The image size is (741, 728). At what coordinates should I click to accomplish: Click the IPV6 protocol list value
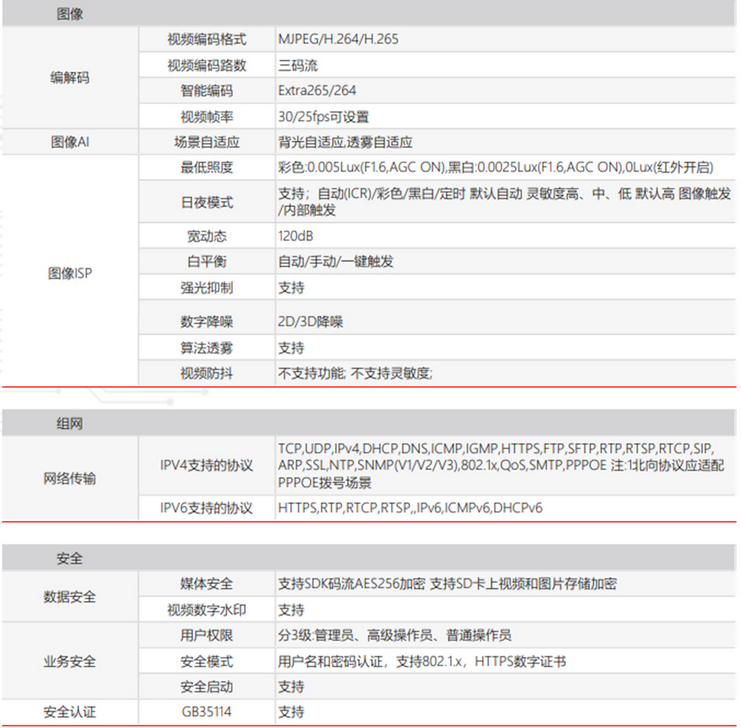[410, 508]
